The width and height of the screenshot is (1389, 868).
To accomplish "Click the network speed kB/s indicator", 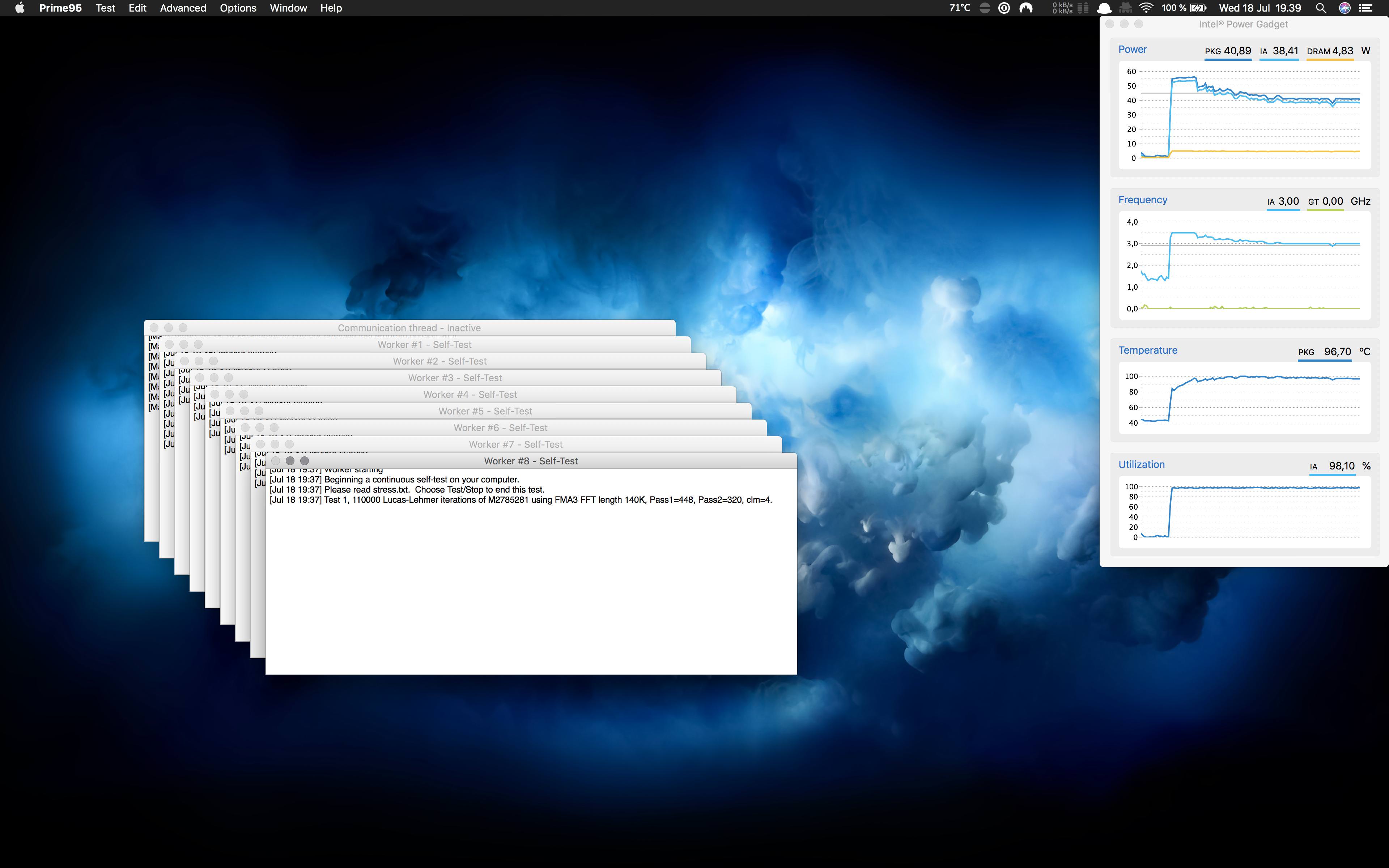I will click(x=1062, y=8).
